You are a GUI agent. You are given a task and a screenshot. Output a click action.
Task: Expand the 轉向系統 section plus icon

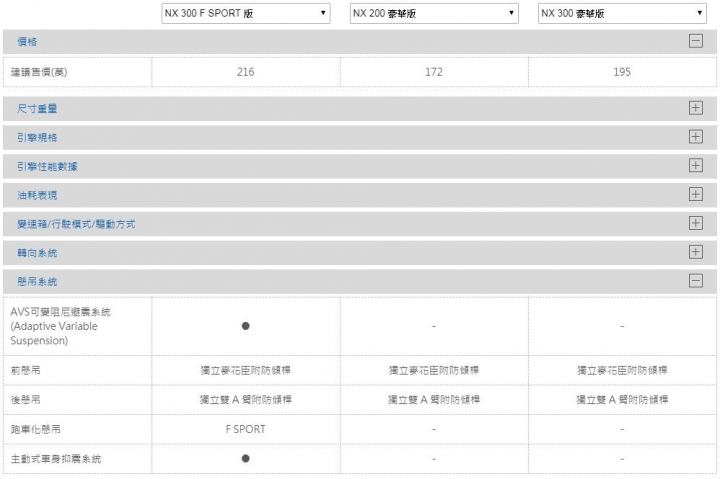click(x=696, y=252)
